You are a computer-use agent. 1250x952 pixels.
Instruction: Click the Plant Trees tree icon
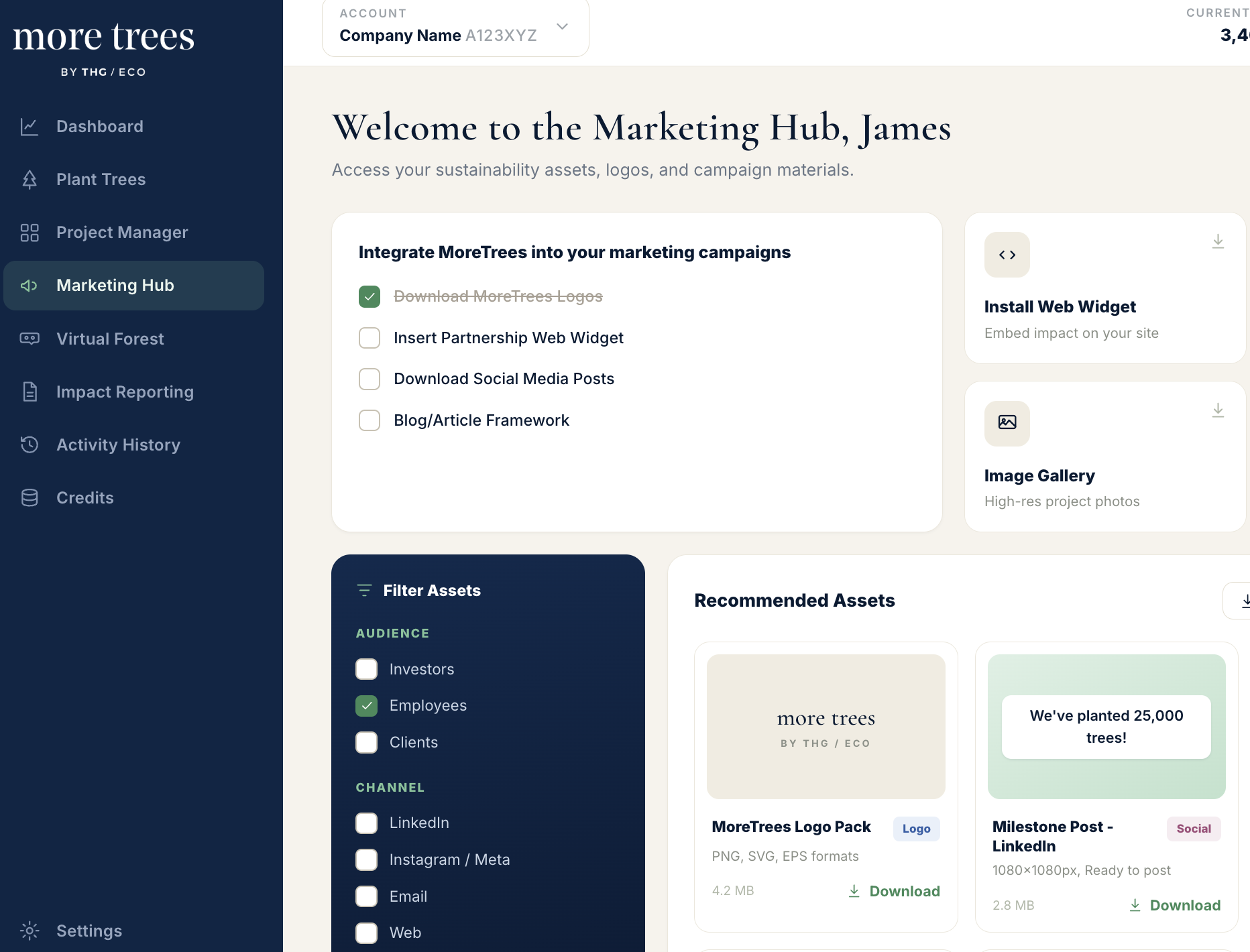pyautogui.click(x=30, y=179)
